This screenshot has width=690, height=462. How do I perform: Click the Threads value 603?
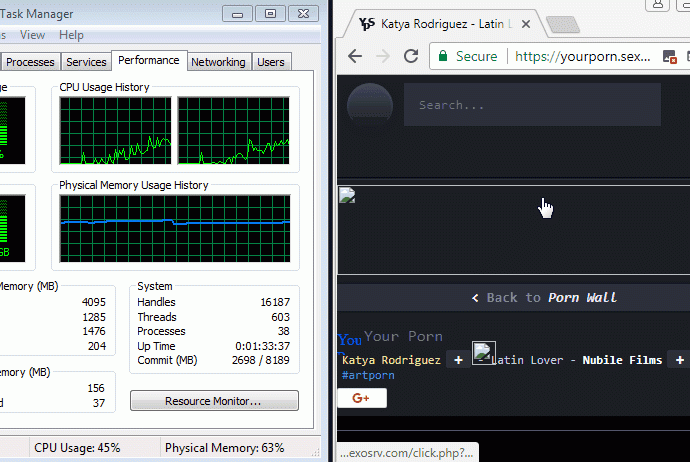280,317
